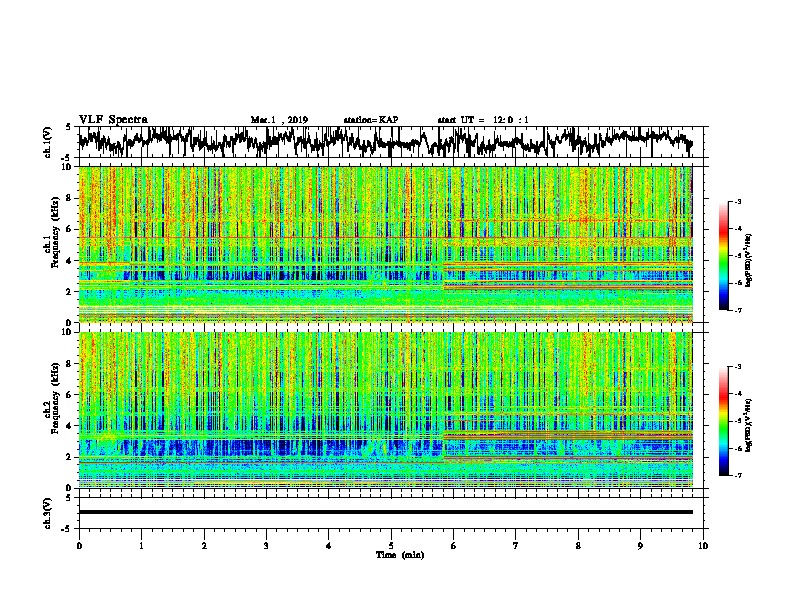Click the "ch.3(V)" axis label at bottom

point(48,514)
